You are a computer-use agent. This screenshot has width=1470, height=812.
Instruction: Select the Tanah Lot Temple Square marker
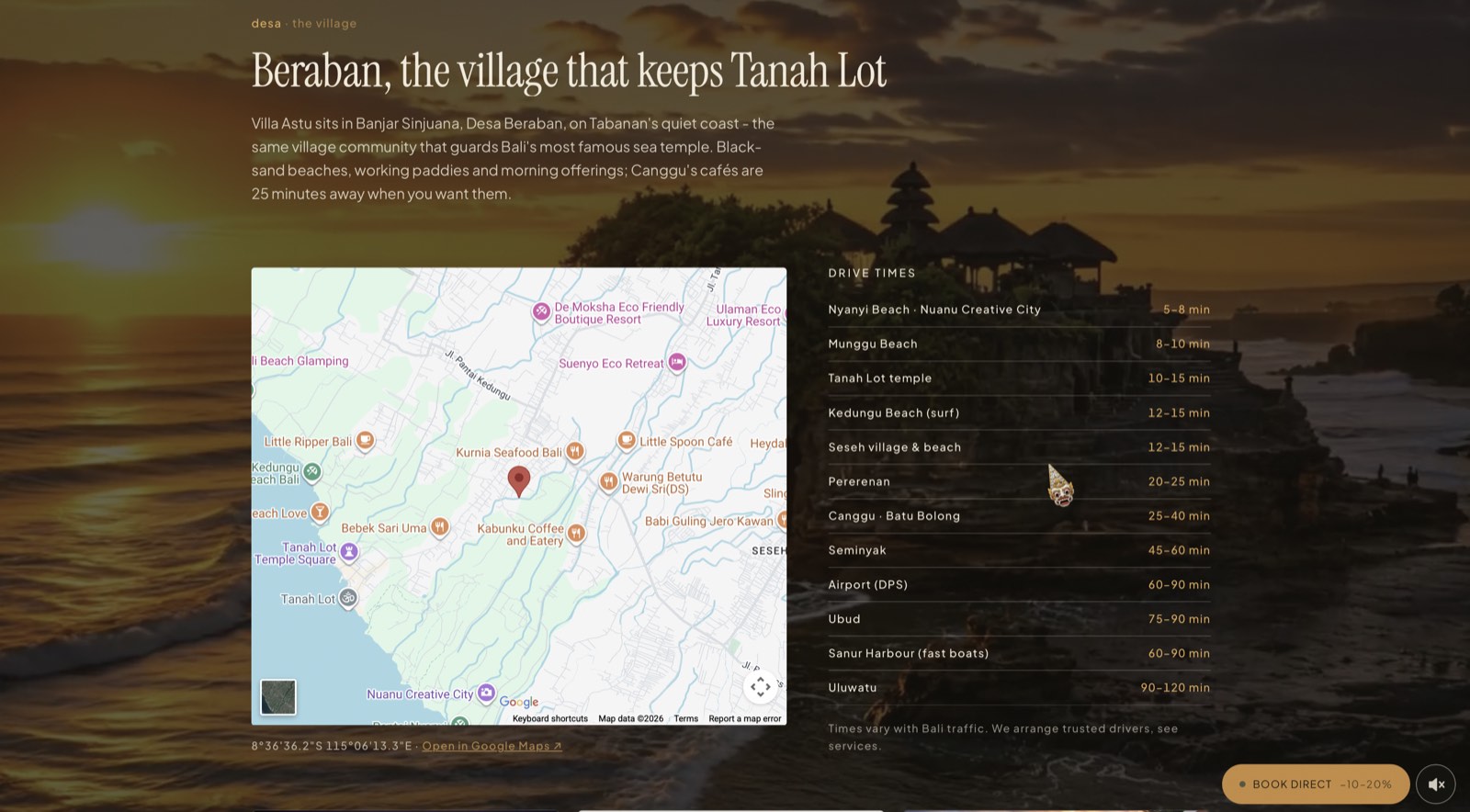(x=349, y=552)
